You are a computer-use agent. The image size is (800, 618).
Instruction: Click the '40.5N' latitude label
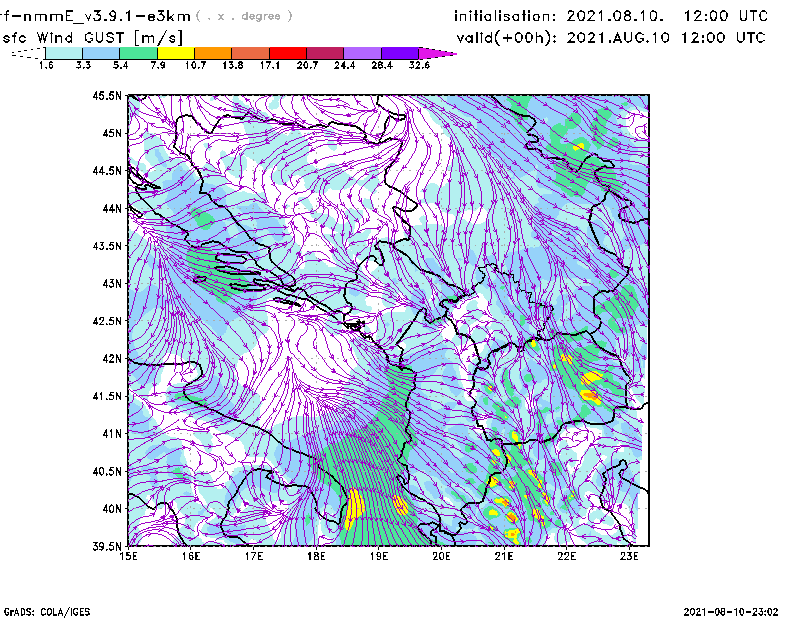click(107, 472)
